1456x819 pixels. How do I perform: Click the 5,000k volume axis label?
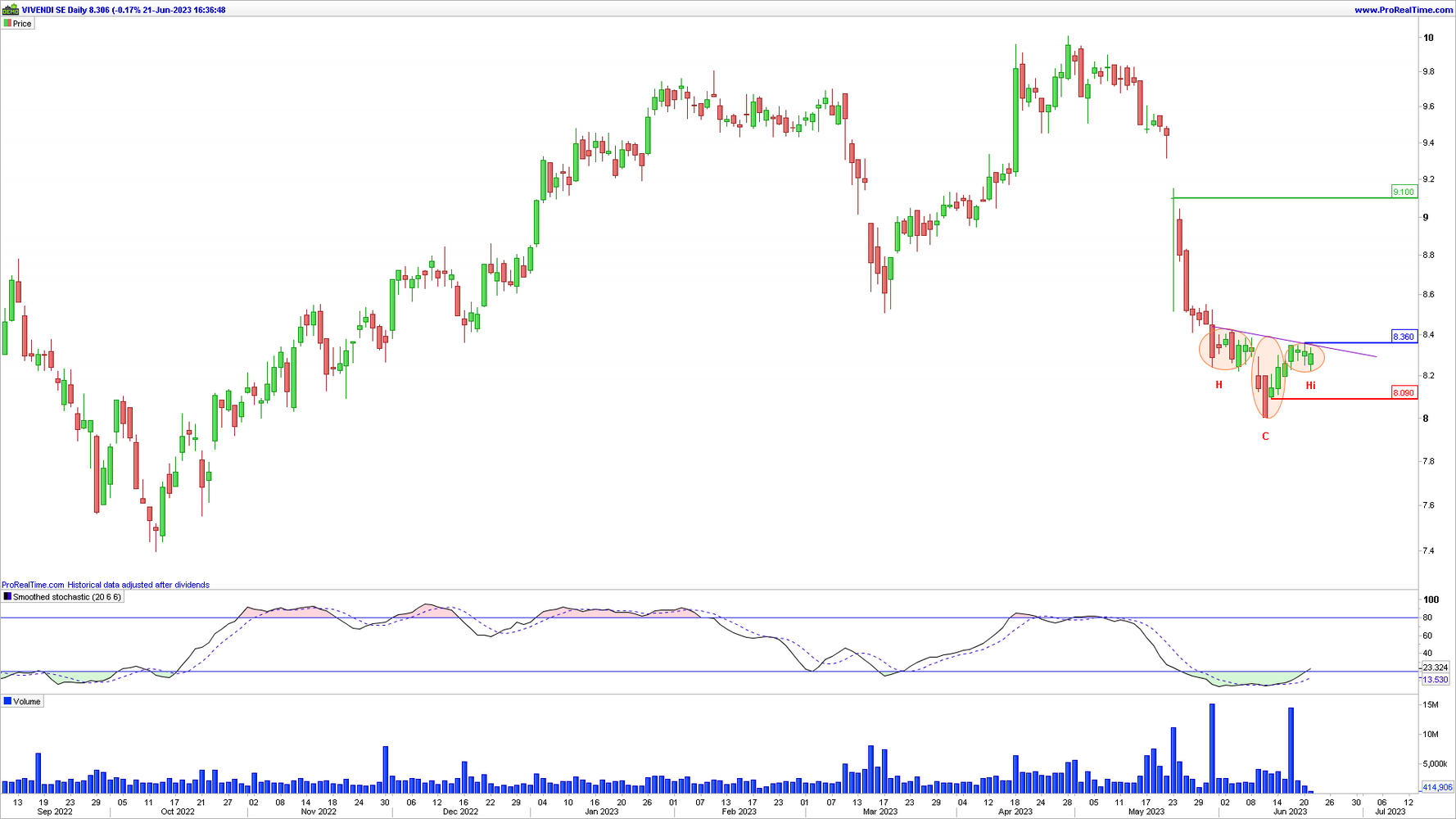(x=1435, y=764)
